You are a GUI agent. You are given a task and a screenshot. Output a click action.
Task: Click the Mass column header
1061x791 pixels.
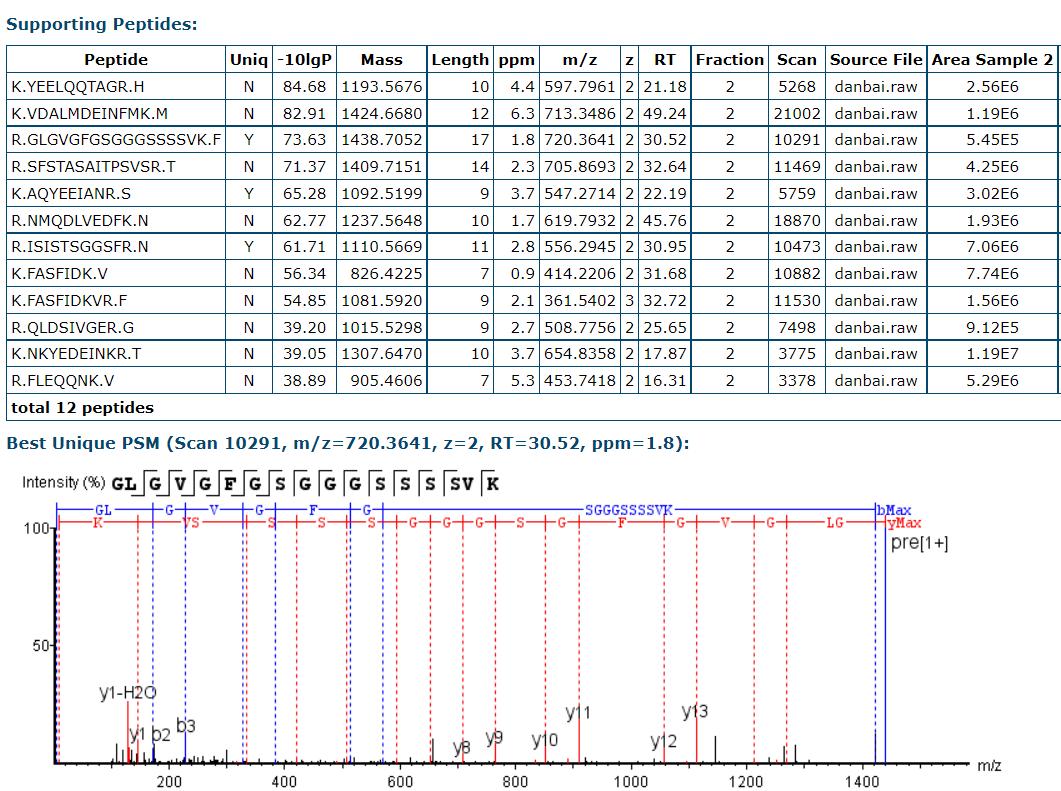381,60
